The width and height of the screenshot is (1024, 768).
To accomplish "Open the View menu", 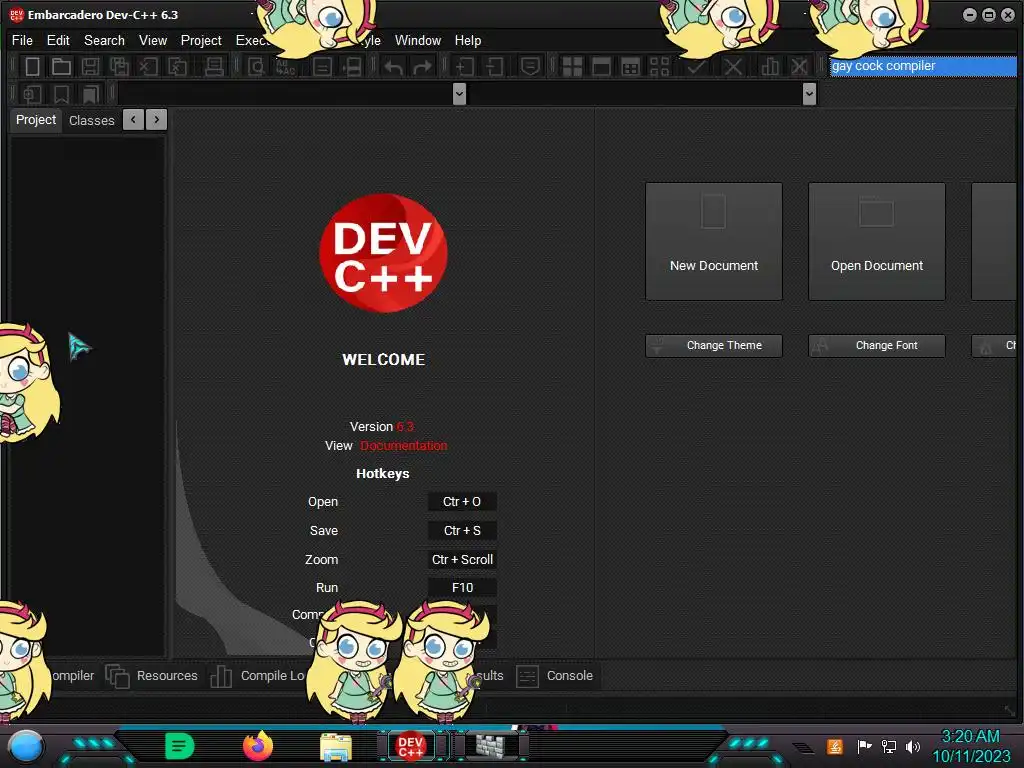I will tap(153, 40).
